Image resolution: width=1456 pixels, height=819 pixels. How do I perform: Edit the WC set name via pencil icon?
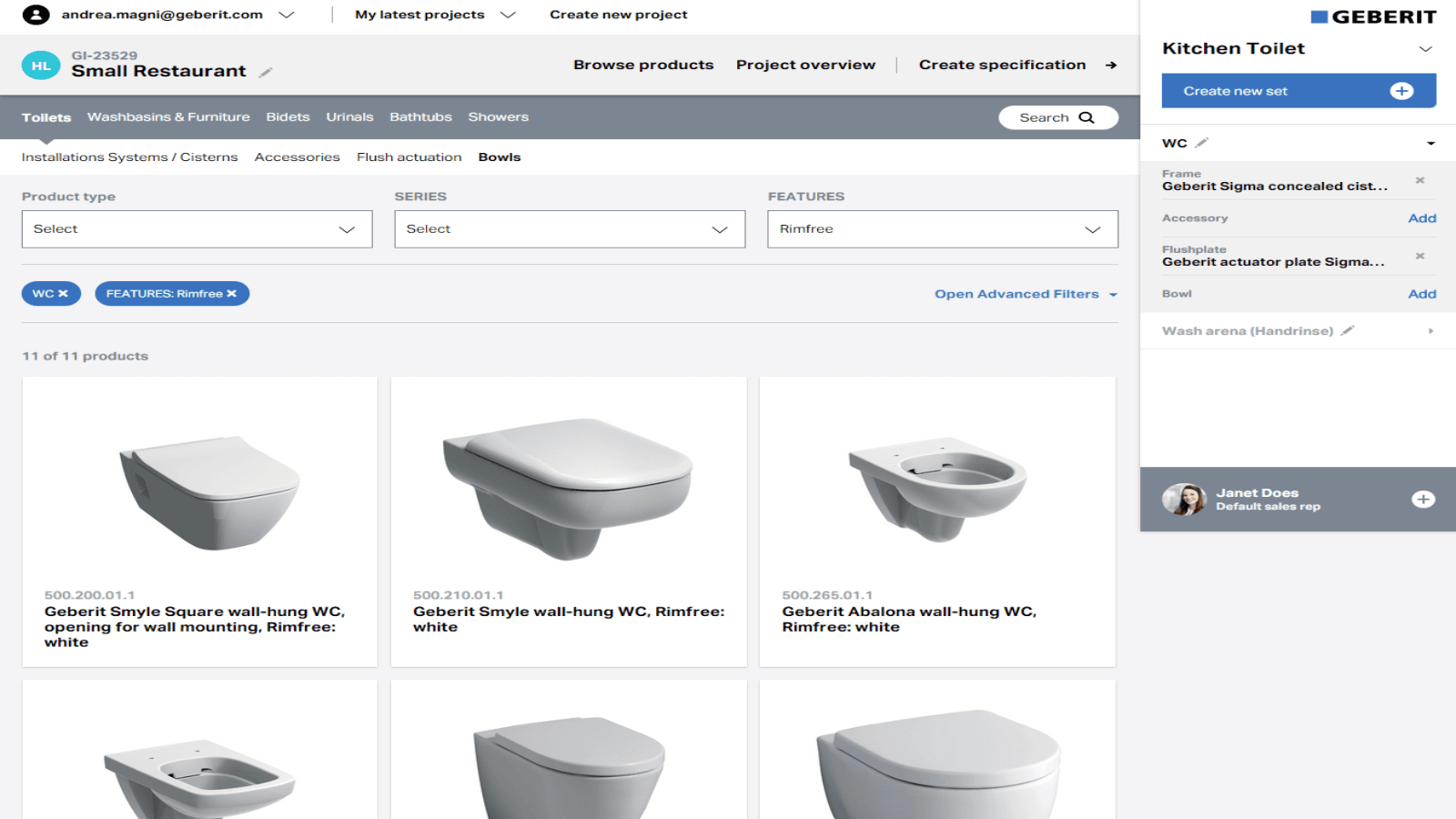[1202, 142]
